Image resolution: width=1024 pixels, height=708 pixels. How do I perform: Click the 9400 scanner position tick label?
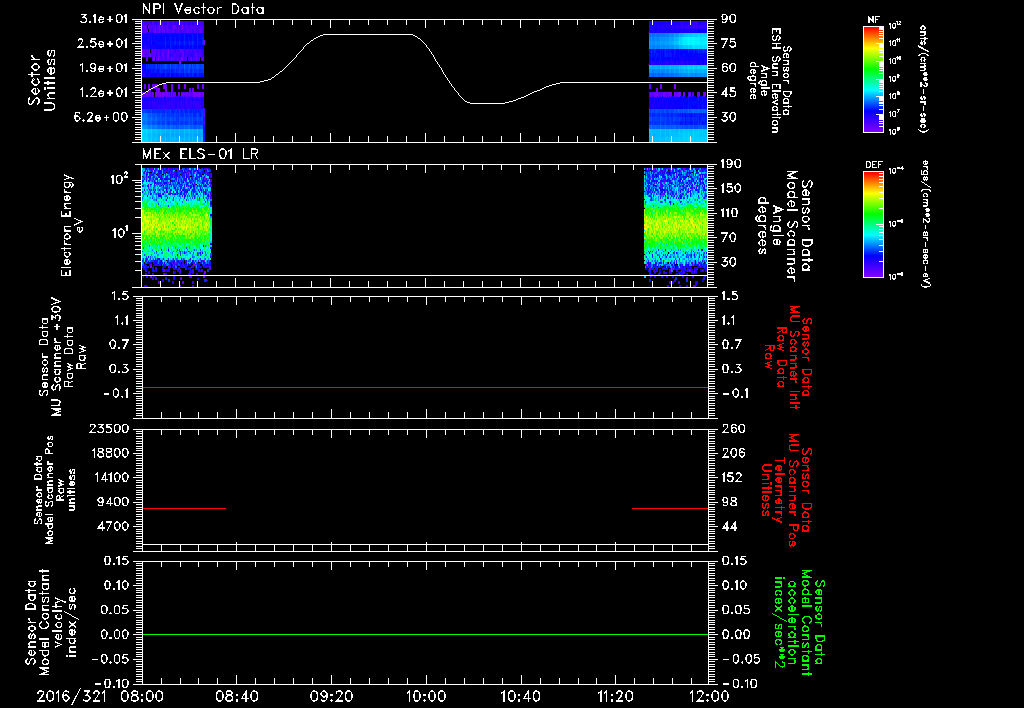(114, 502)
